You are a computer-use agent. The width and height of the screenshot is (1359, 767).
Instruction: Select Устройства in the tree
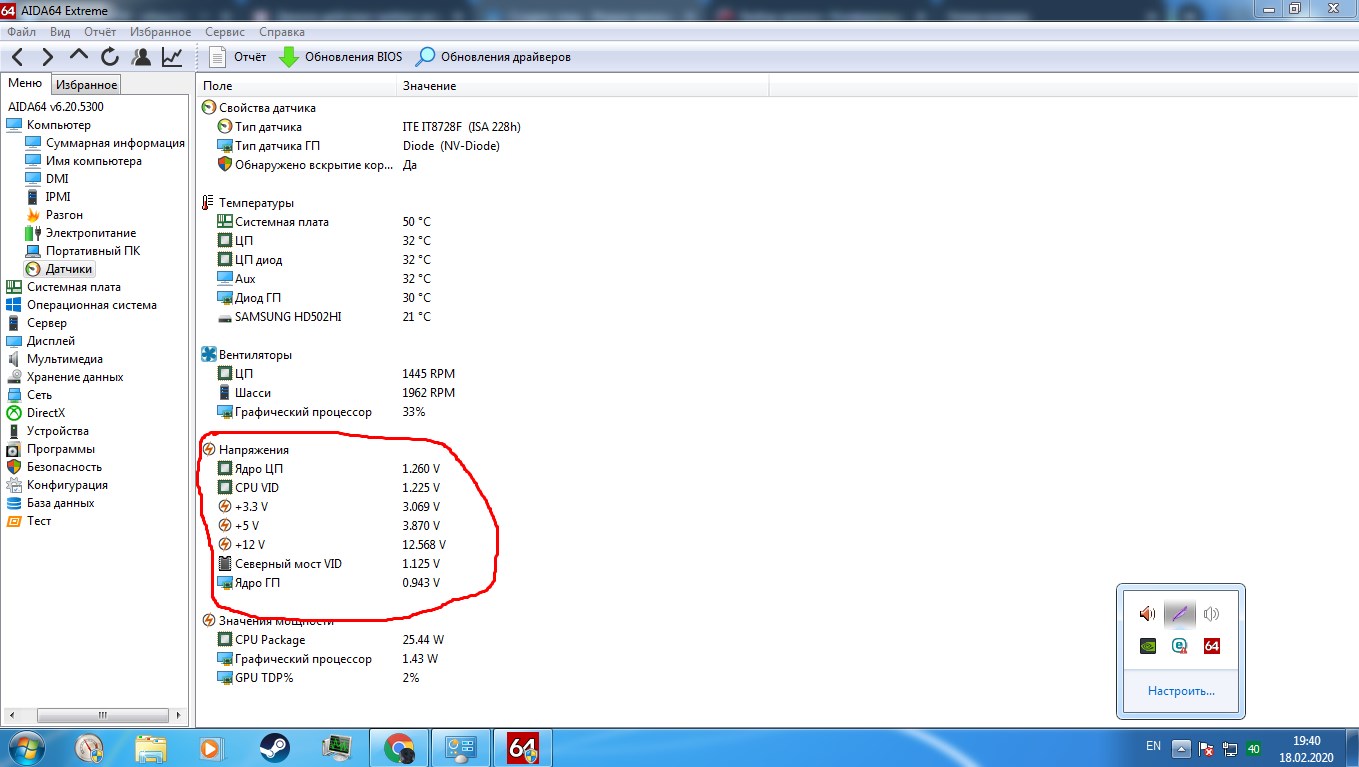click(48, 431)
